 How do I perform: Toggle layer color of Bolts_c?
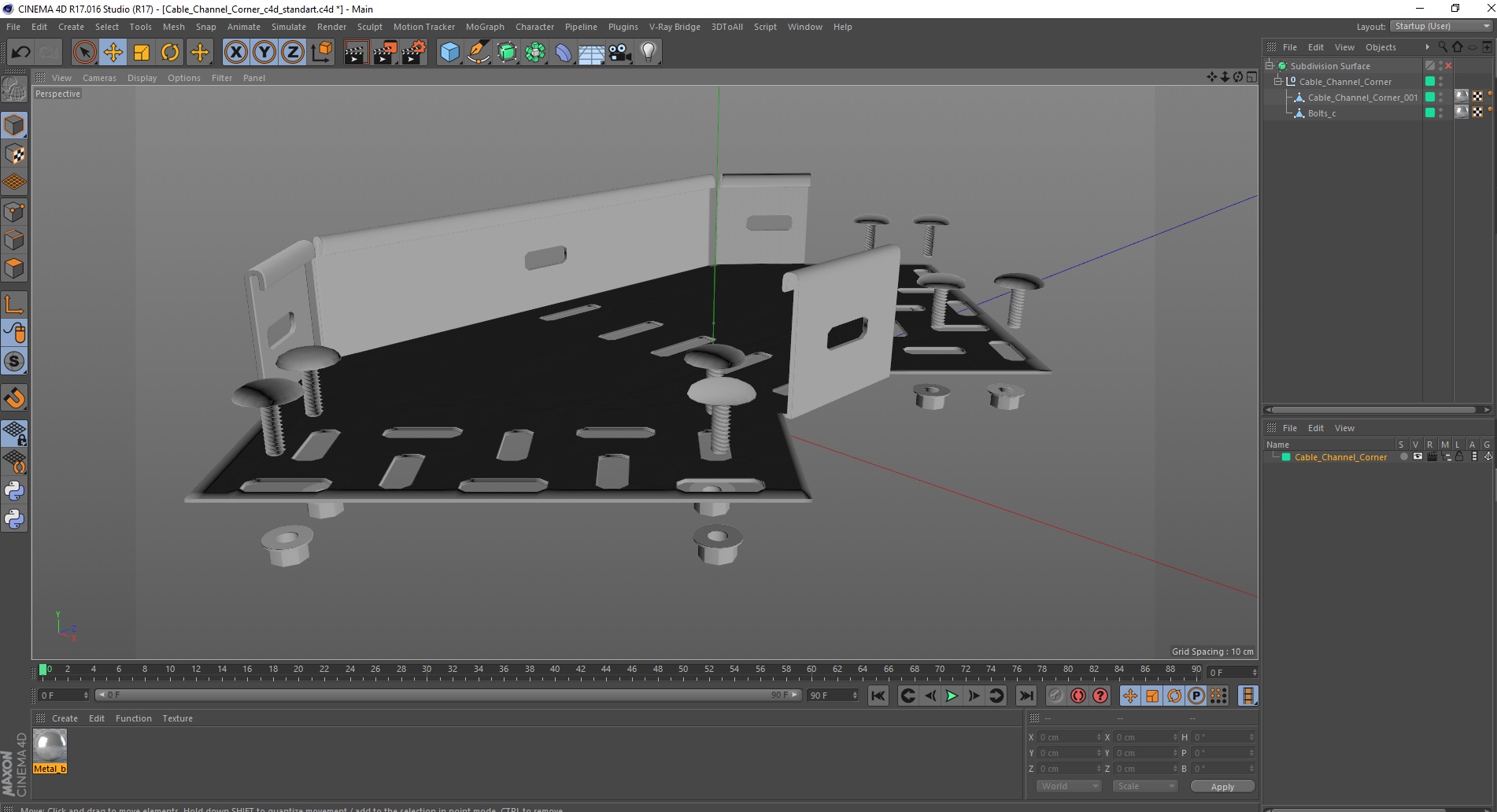(1430, 113)
